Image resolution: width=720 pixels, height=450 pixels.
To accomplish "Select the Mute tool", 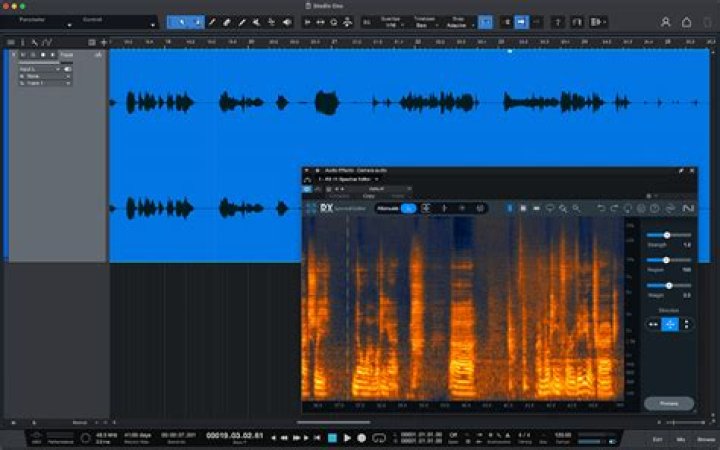I will (x=257, y=22).
